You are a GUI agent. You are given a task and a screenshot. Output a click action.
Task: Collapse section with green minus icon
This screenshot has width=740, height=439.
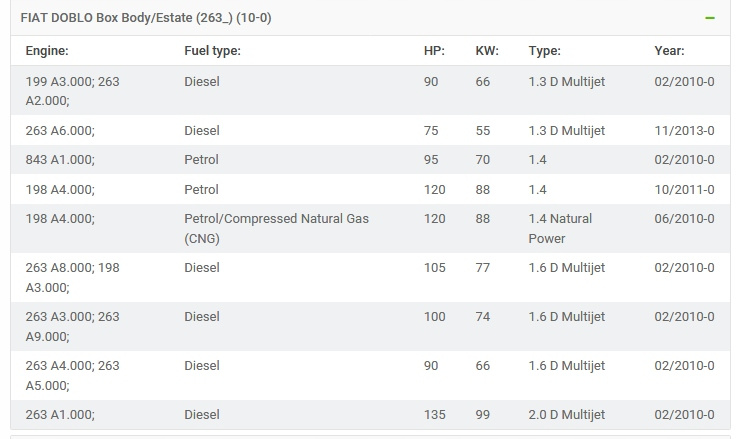709,18
